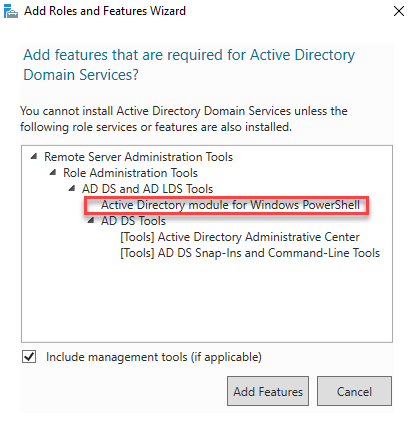Screen dimensions: 413x430
Task: Close the Add Roles and Features Wizard dialog
Action: click(399, 11)
